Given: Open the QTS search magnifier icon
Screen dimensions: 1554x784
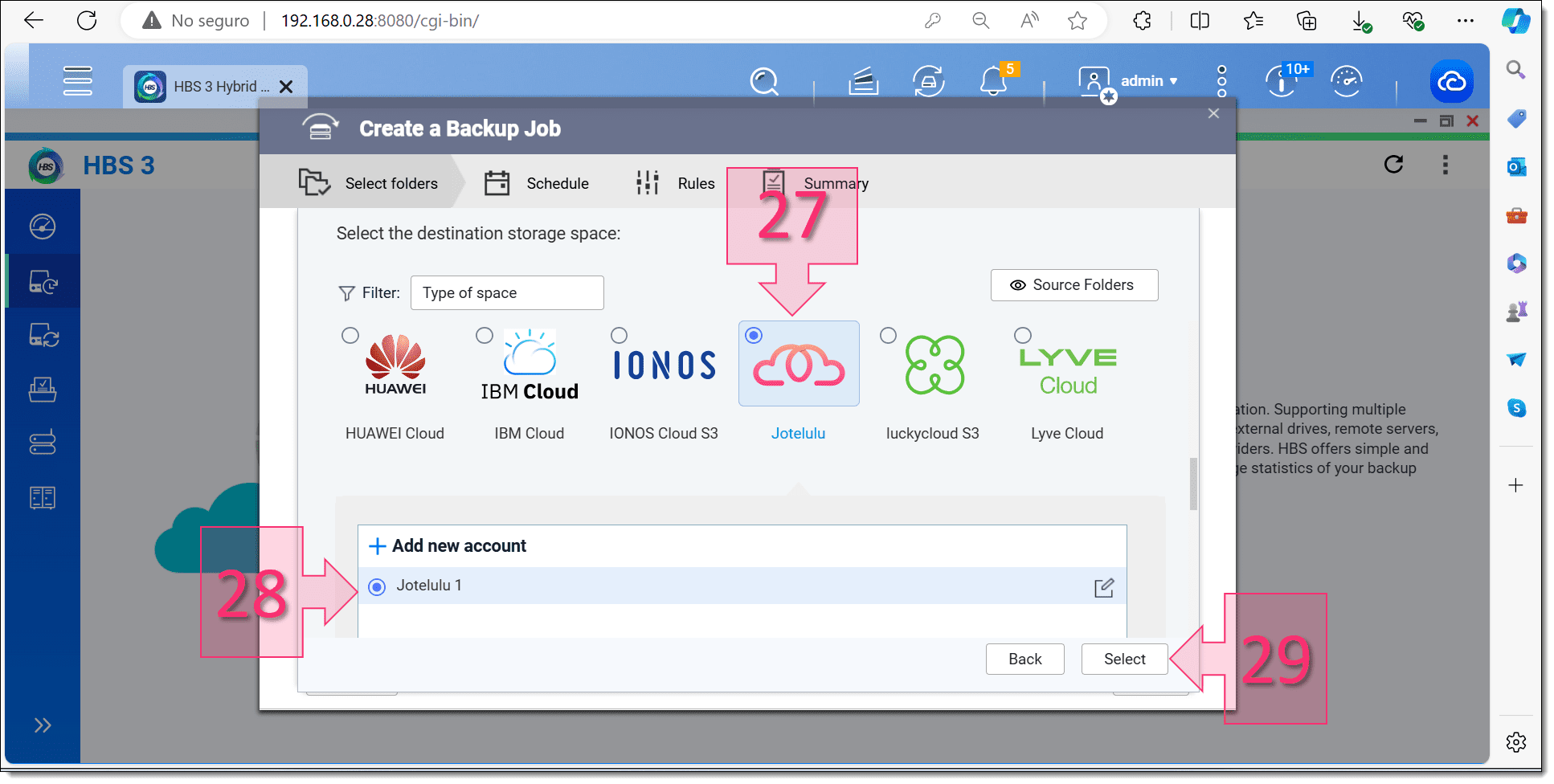Looking at the screenshot, I should 764,81.
